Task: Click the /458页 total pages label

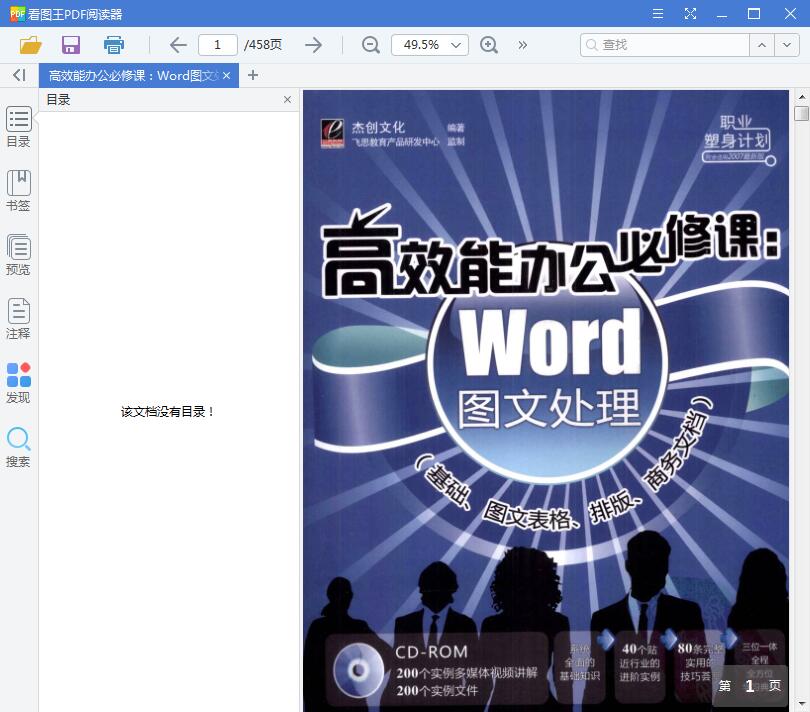Action: pyautogui.click(x=263, y=45)
